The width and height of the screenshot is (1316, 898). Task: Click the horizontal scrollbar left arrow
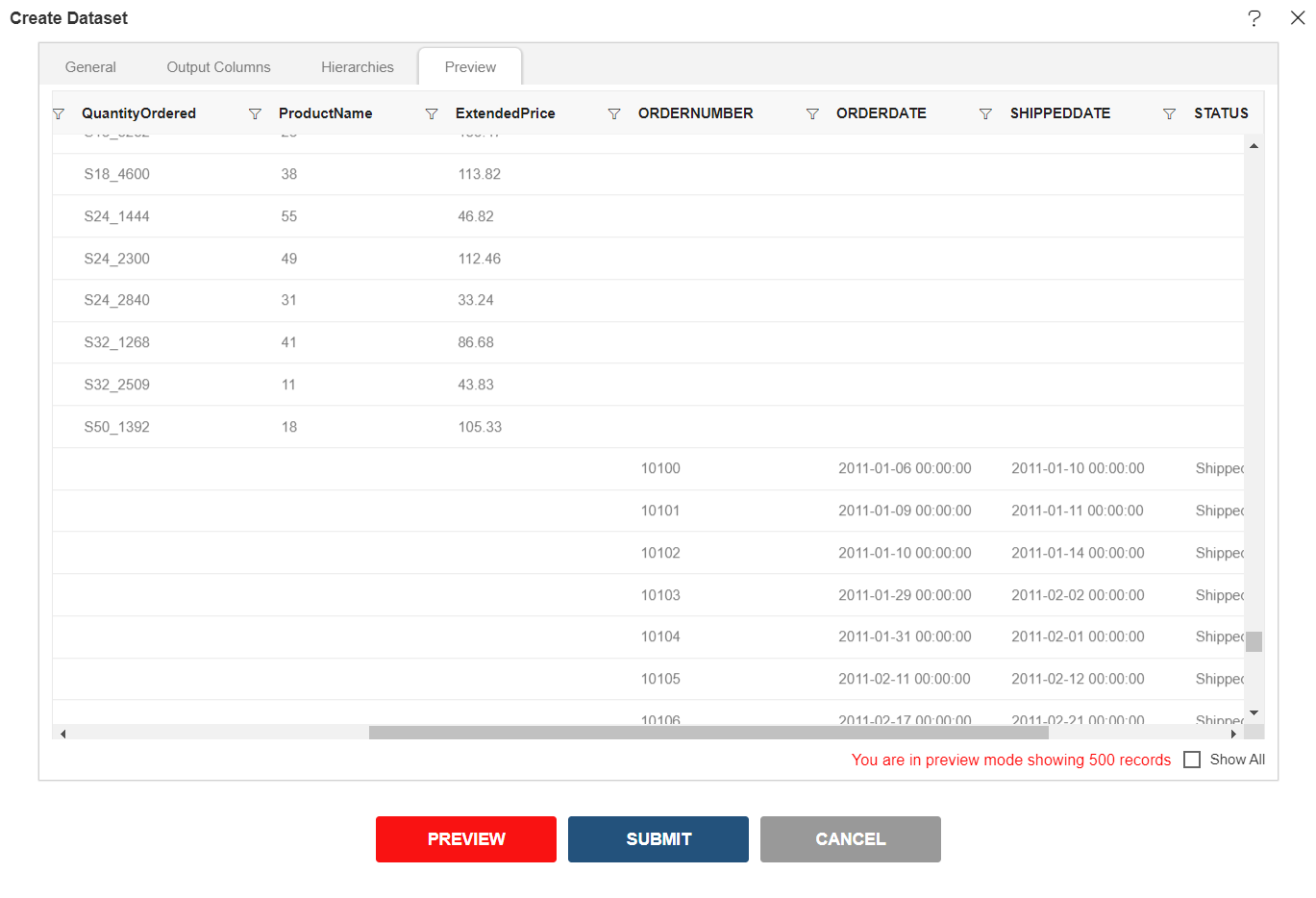pos(62,734)
